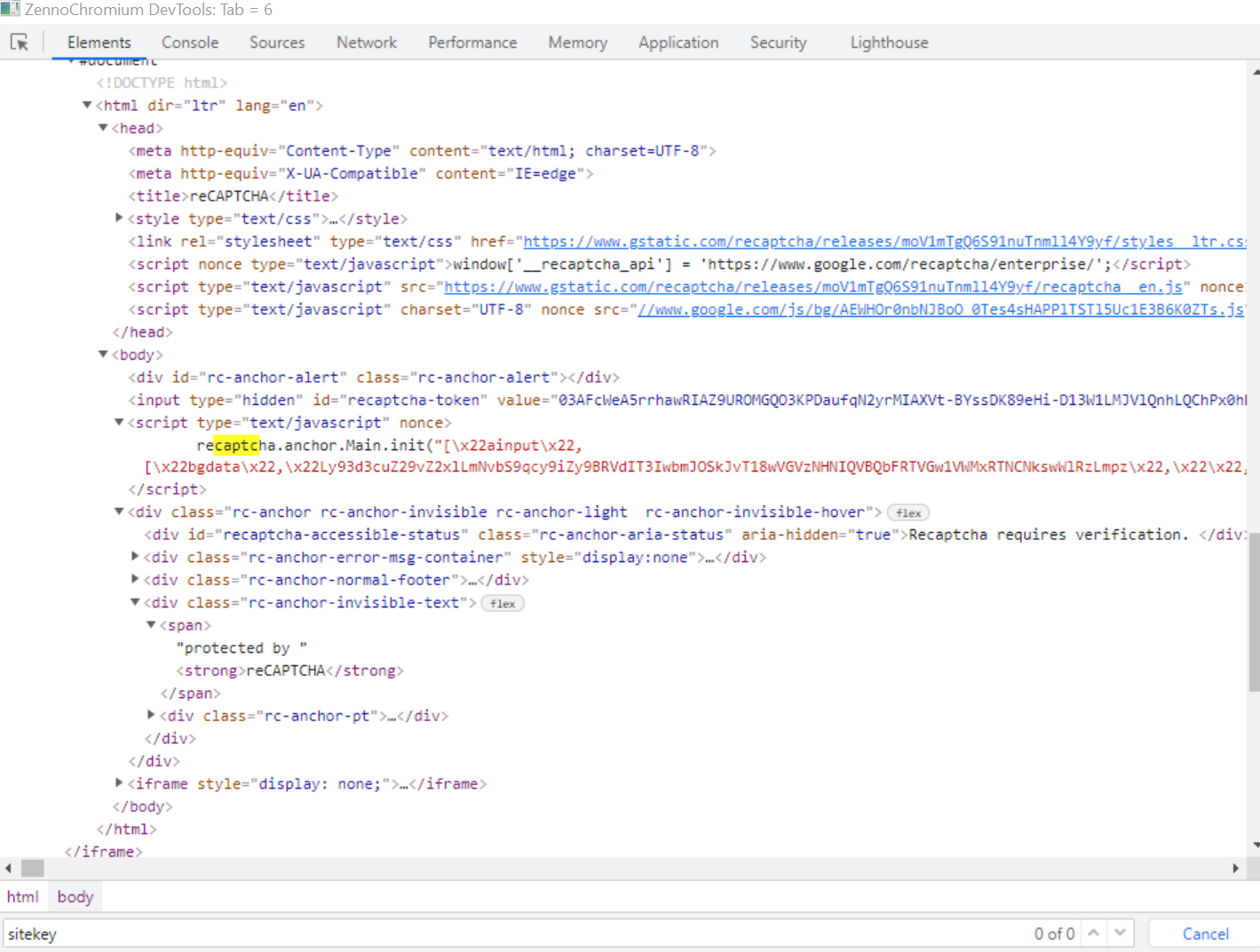Screen dimensions: 1260x952
Task: Select the <!DOCTYPE html> line
Action: tap(162, 83)
